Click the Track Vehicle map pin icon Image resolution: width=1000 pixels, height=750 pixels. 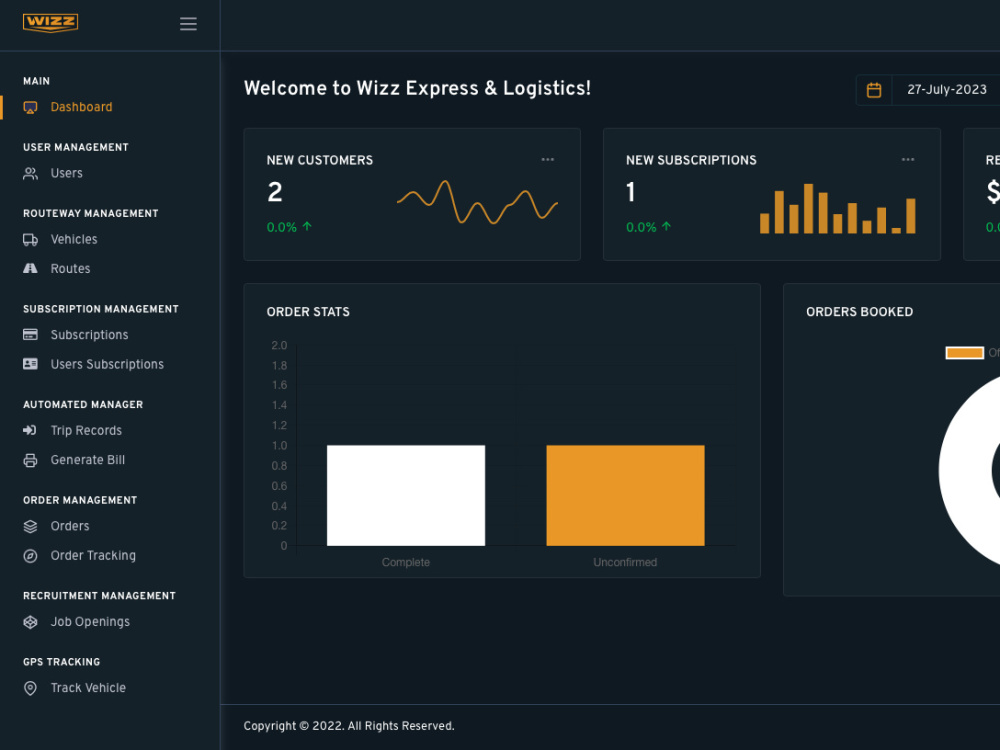[x=30, y=688]
